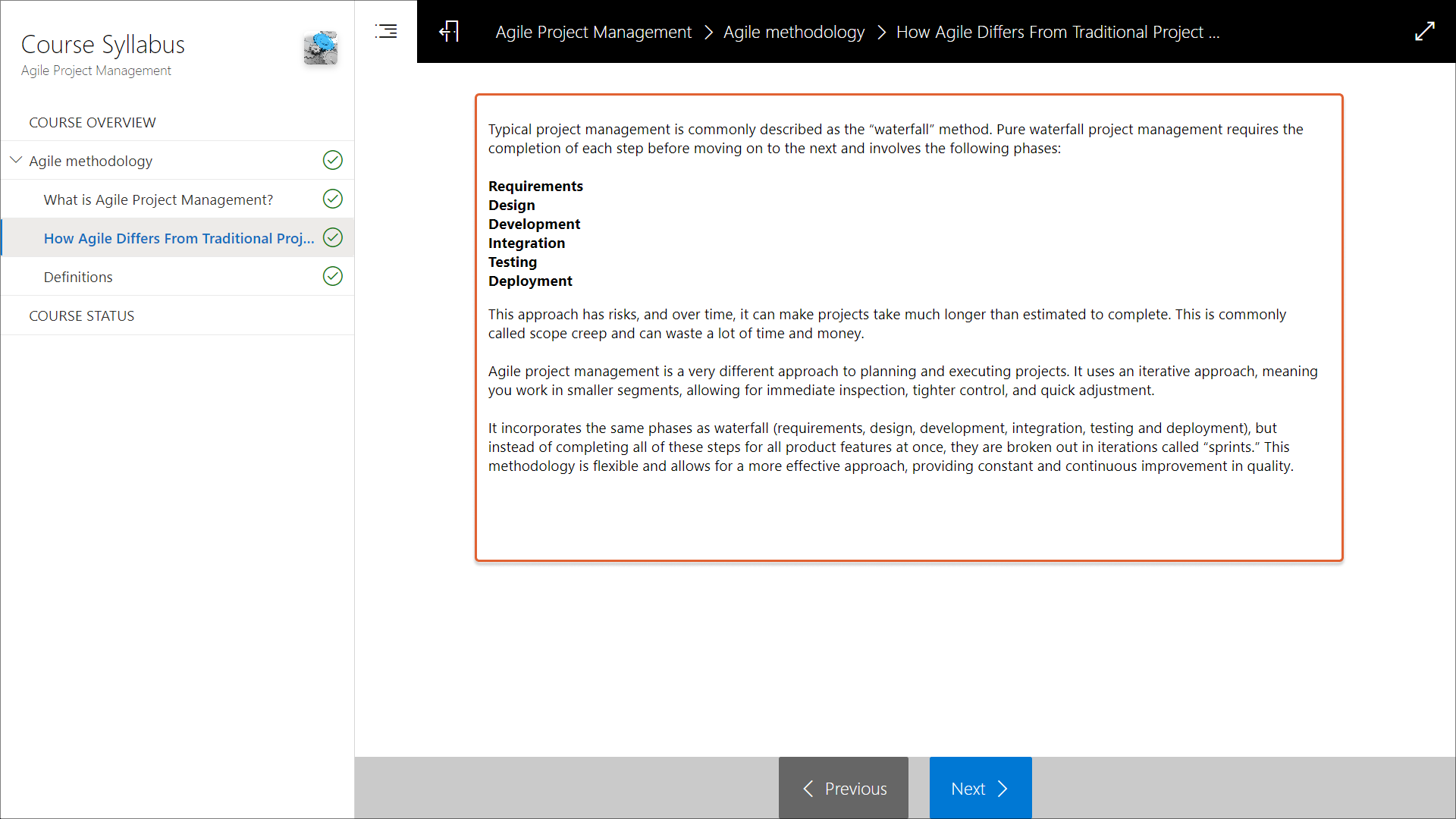Click completion checkmark beside Agile methodology
The height and width of the screenshot is (819, 1456).
333,160
